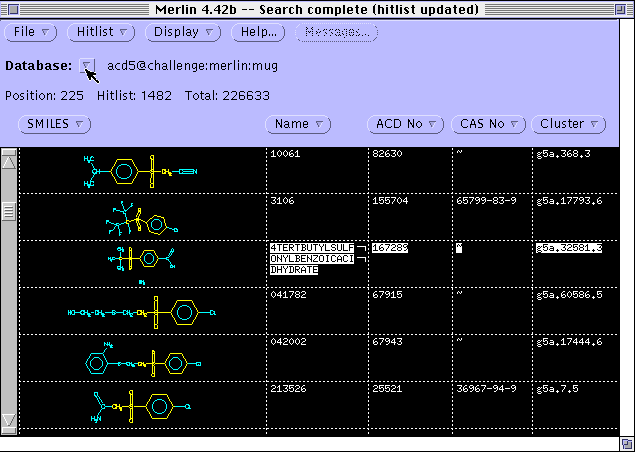Viewport: 635px width, 452px height.
Task: Expand the SMILES column menu
Action: [x=54, y=124]
